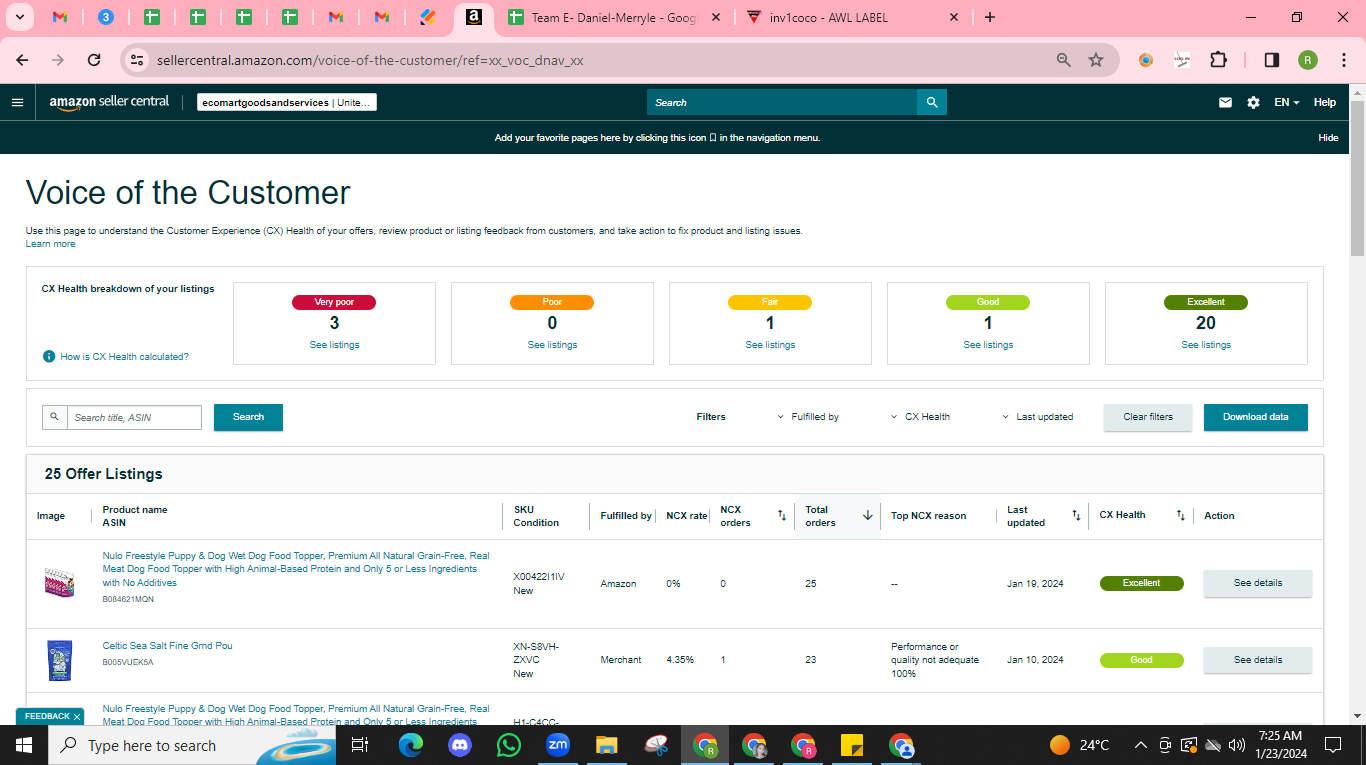The width and height of the screenshot is (1366, 765).
Task: Click Clear filters button
Action: coord(1148,417)
